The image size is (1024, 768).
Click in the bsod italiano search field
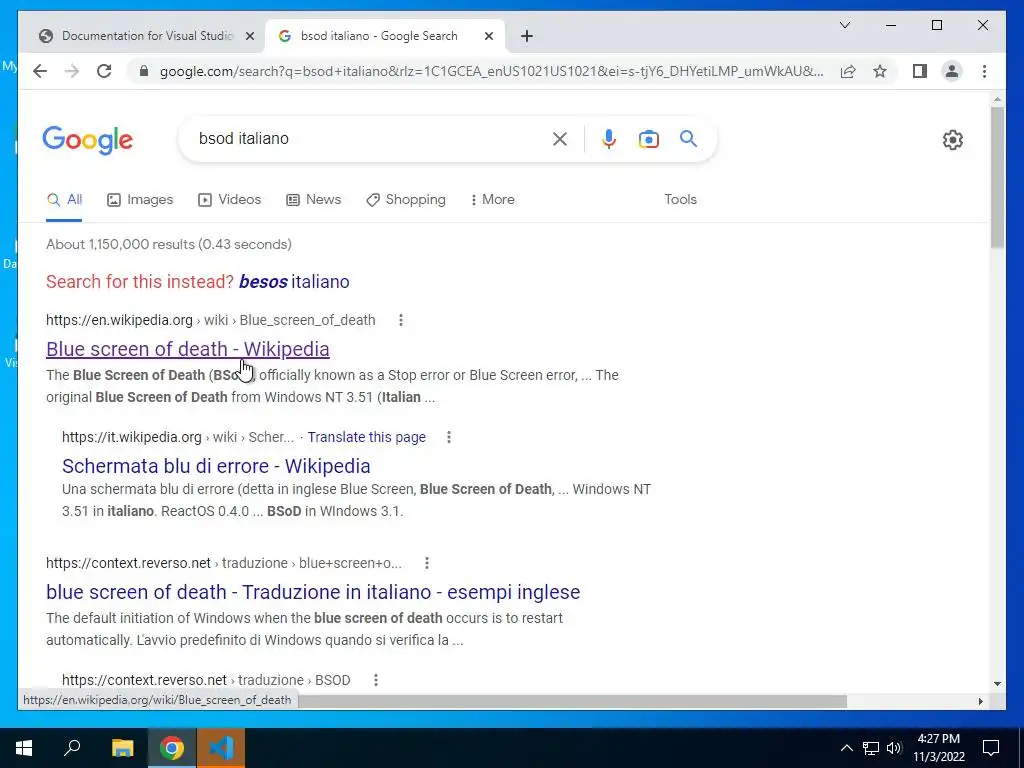[372, 138]
